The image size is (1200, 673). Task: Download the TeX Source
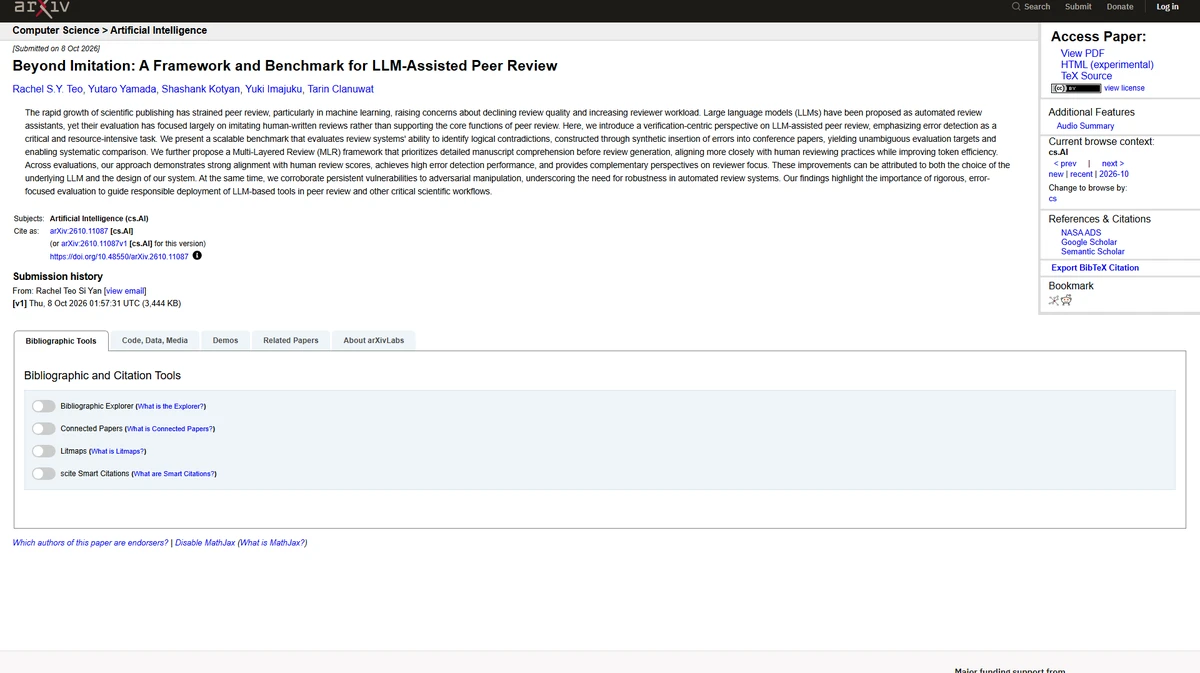click(x=1086, y=76)
